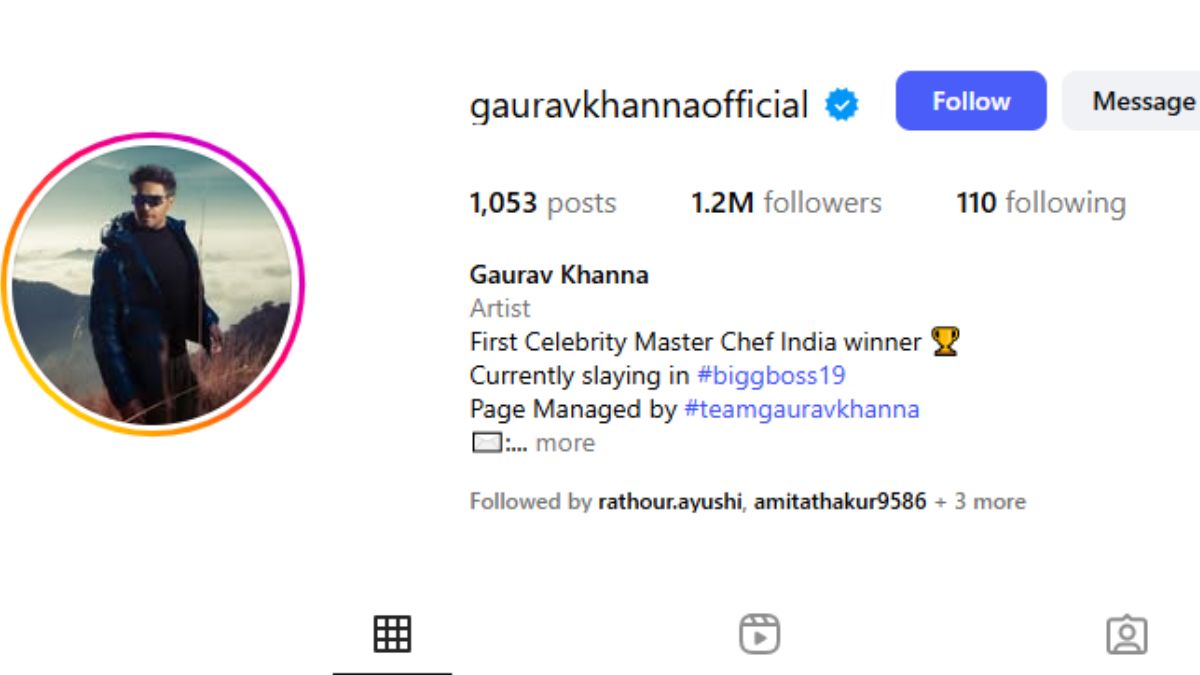The width and height of the screenshot is (1200, 675).
Task: Click the 1,053 posts count
Action: 543,203
